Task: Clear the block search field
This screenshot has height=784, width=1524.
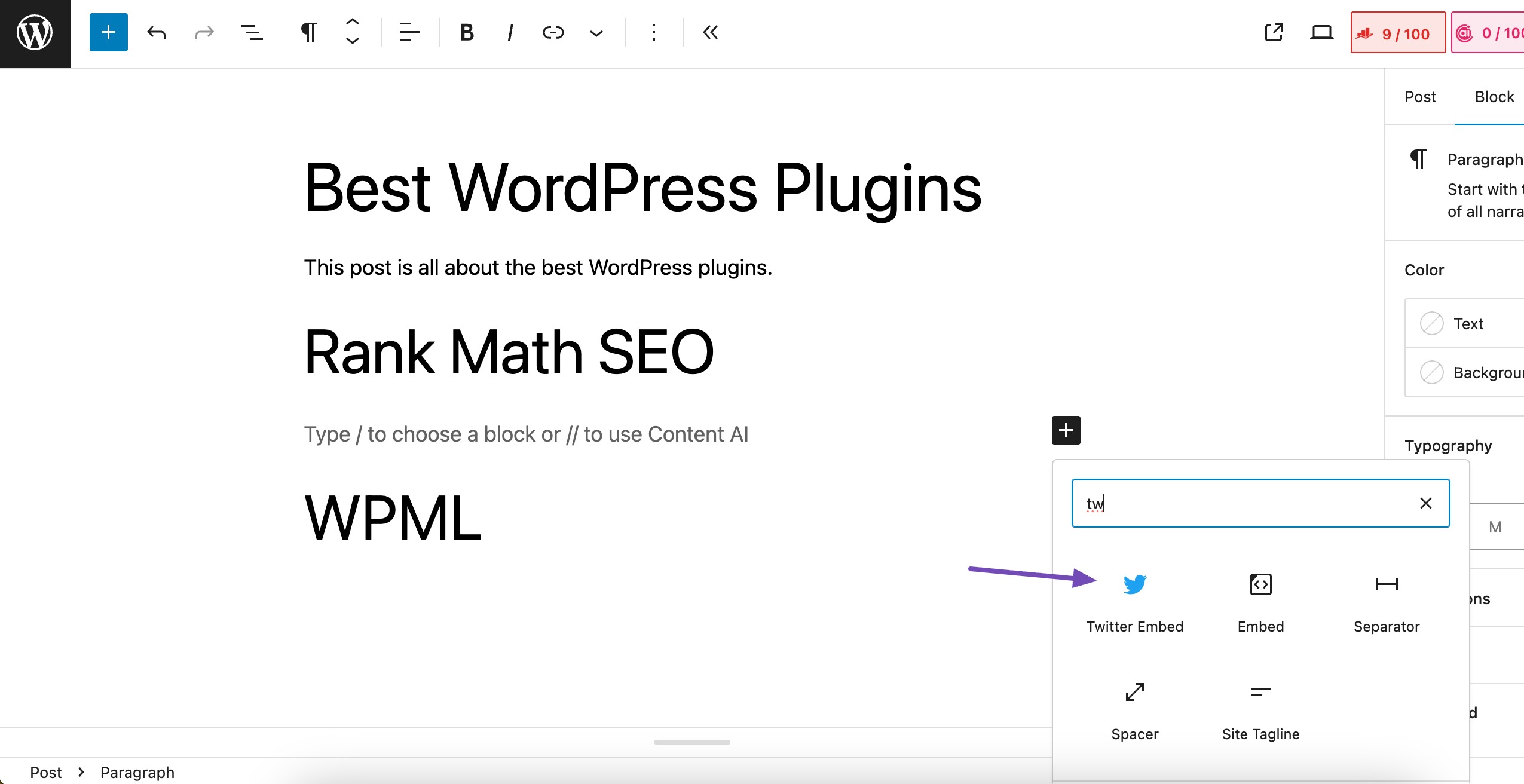Action: [1425, 503]
